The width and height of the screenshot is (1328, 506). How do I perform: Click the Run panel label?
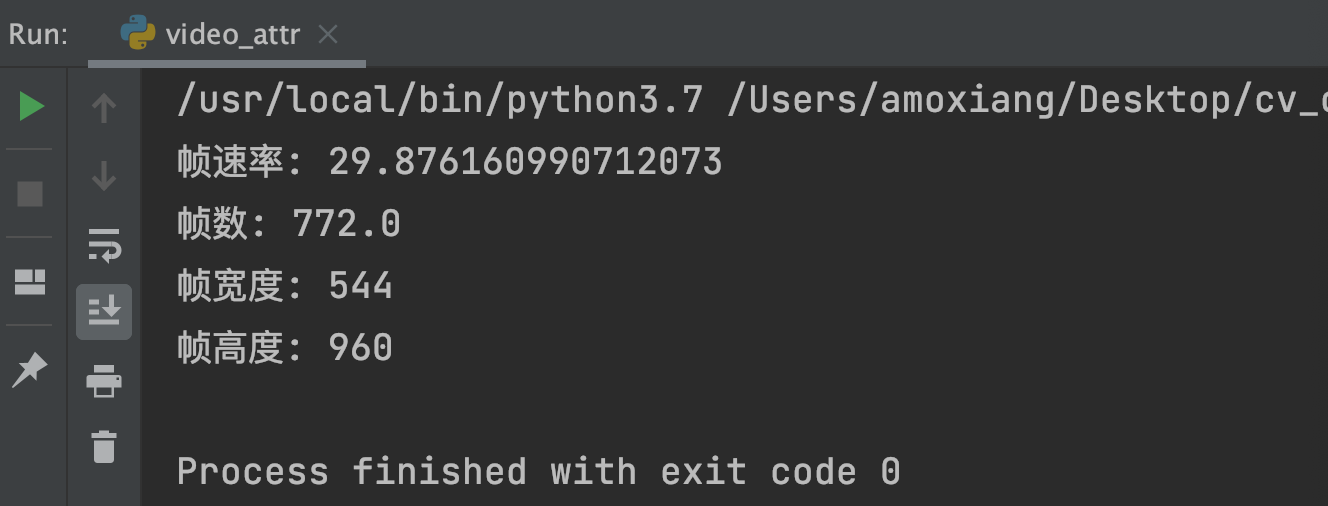[38, 35]
